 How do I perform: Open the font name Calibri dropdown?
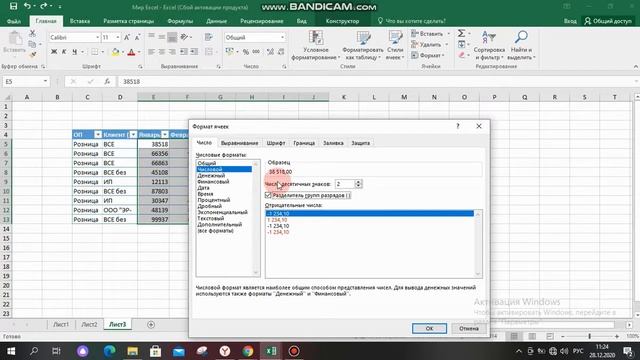click(98, 38)
